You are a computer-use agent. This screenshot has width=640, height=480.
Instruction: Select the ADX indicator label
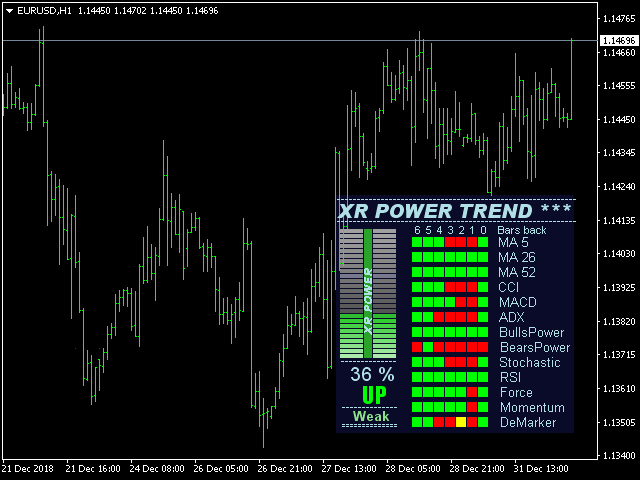[x=511, y=317]
